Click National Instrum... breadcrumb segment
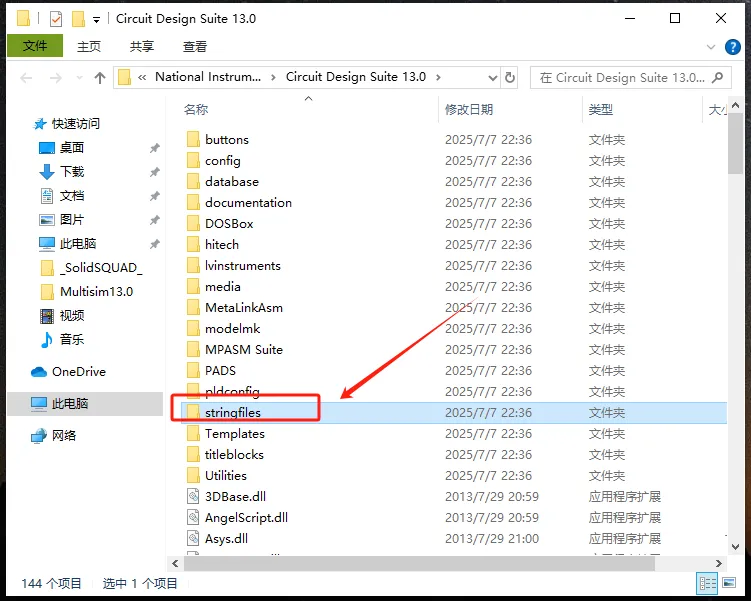751x601 pixels. tap(208, 77)
